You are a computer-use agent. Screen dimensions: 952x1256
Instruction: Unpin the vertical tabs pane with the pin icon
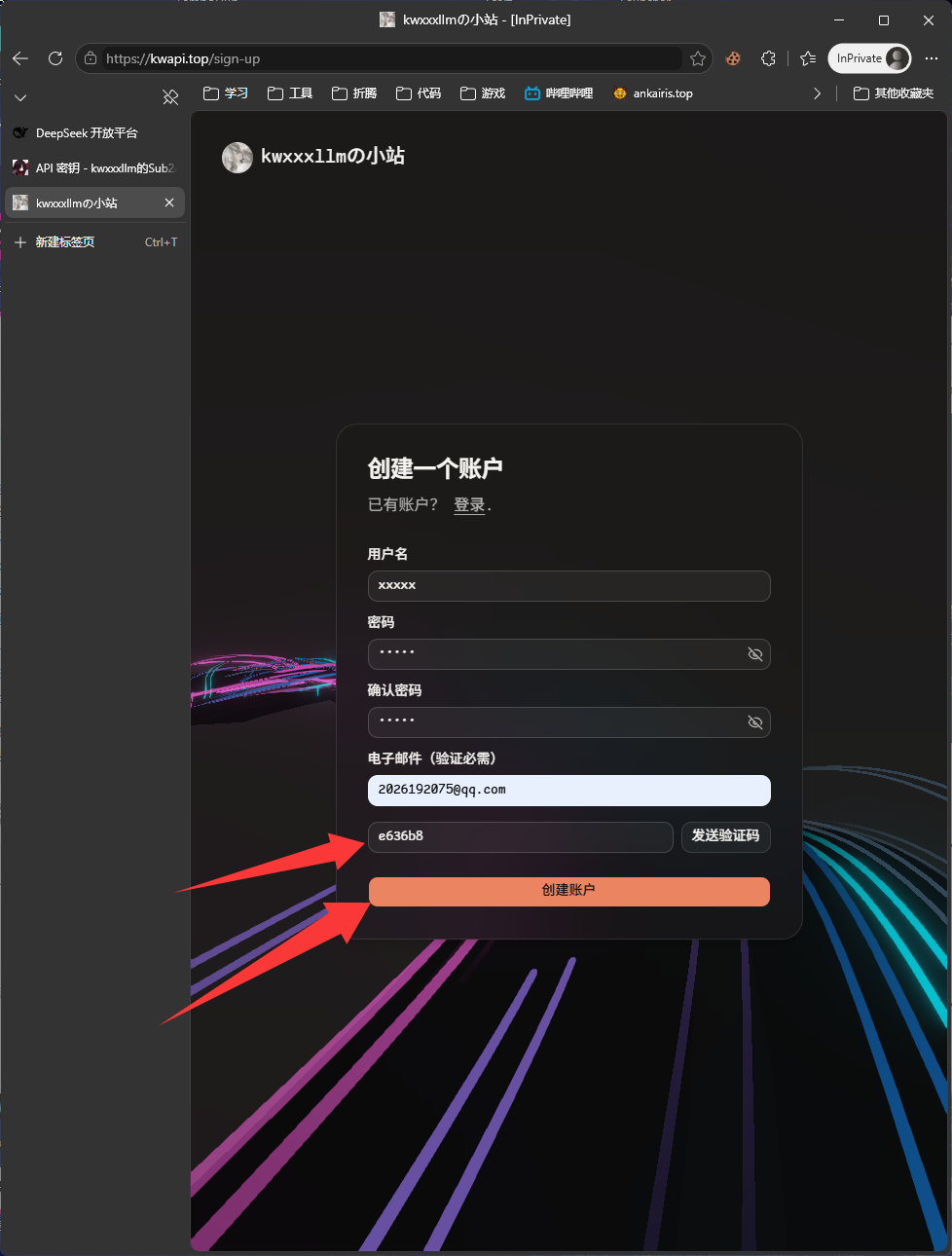170,96
